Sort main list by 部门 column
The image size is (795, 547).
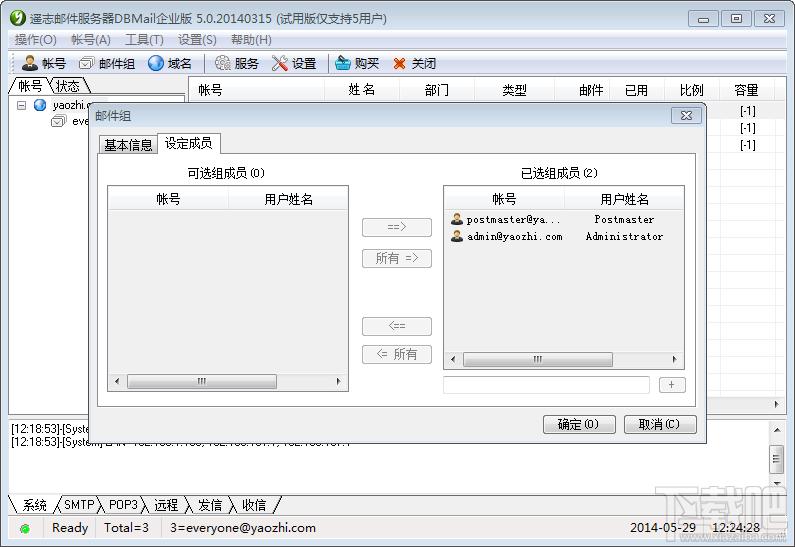tap(437, 90)
